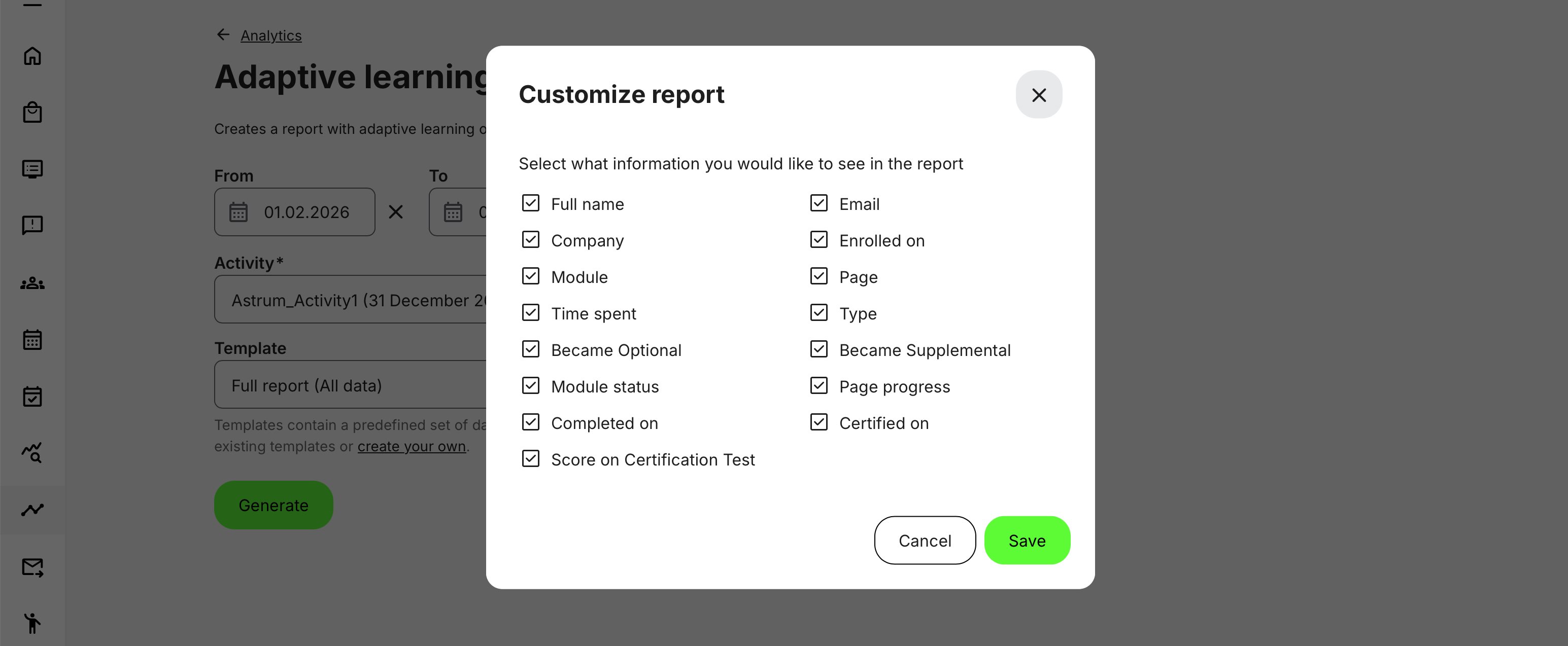The image size is (1568, 646).
Task: Uncheck the Time spent field
Action: (530, 313)
